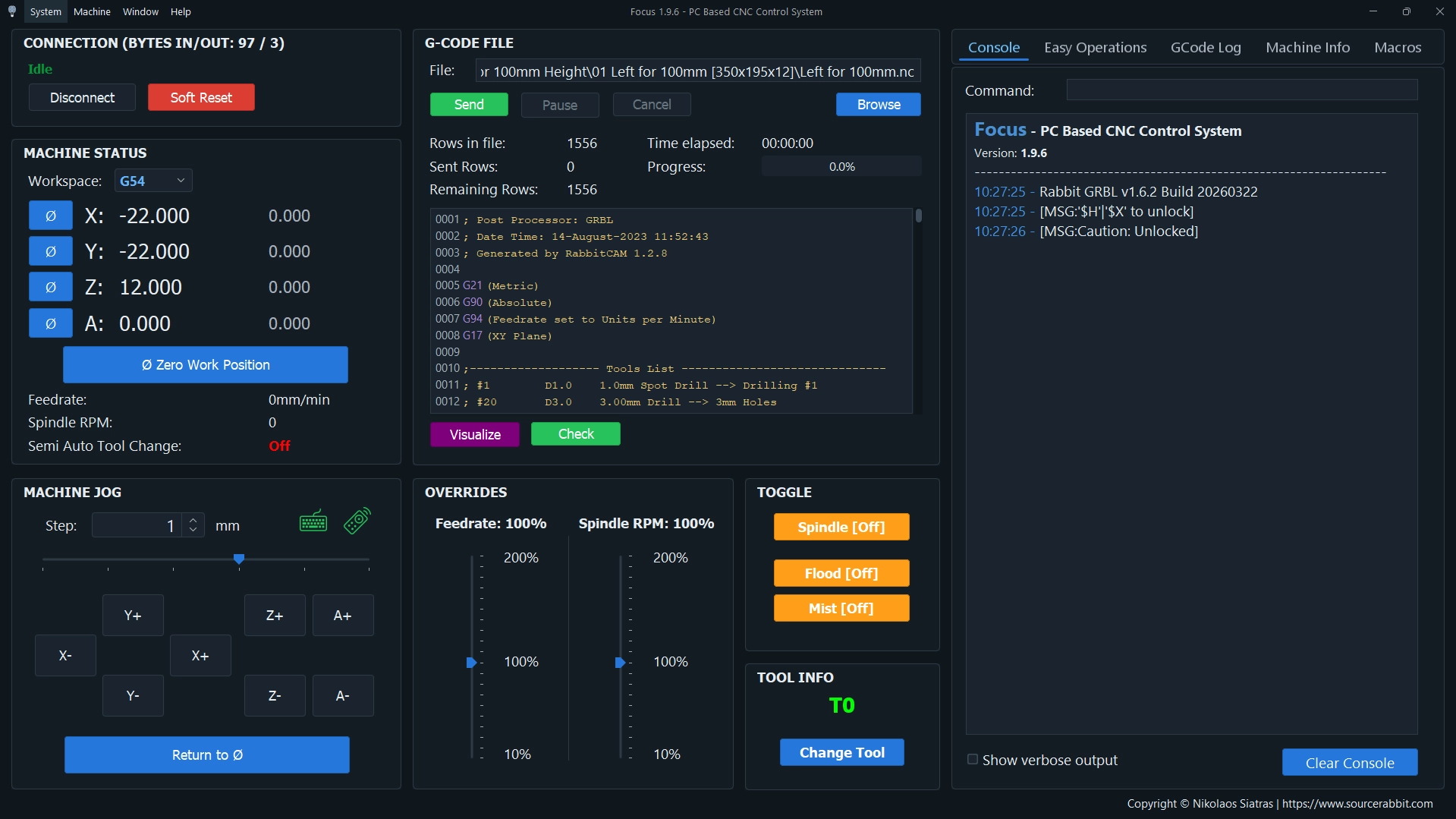Zero the A axis with its Ø button

pos(51,323)
